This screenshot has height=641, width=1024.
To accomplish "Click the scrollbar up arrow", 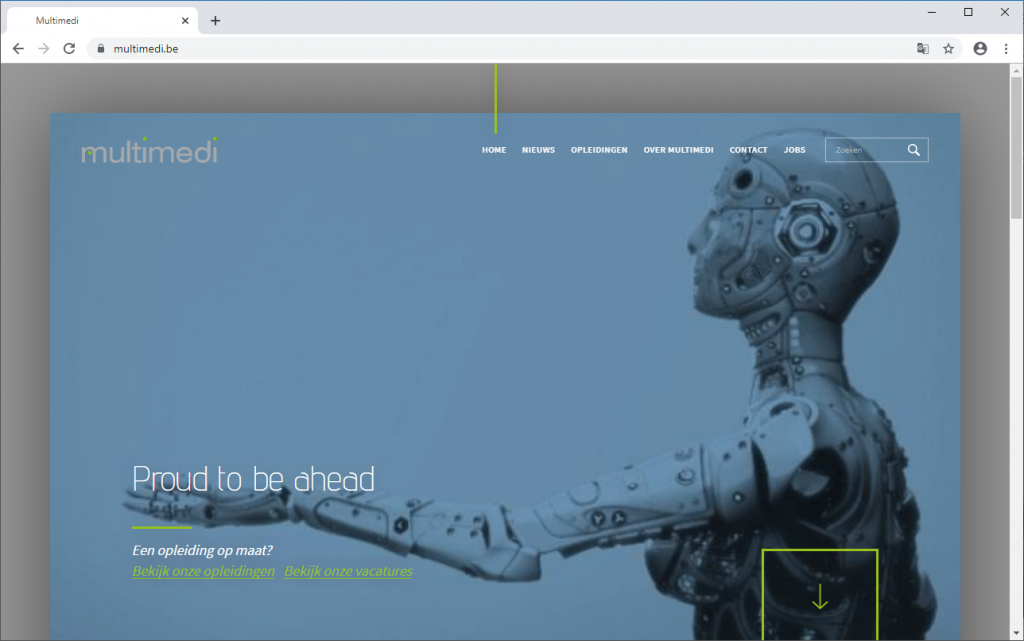I will coord(1016,70).
